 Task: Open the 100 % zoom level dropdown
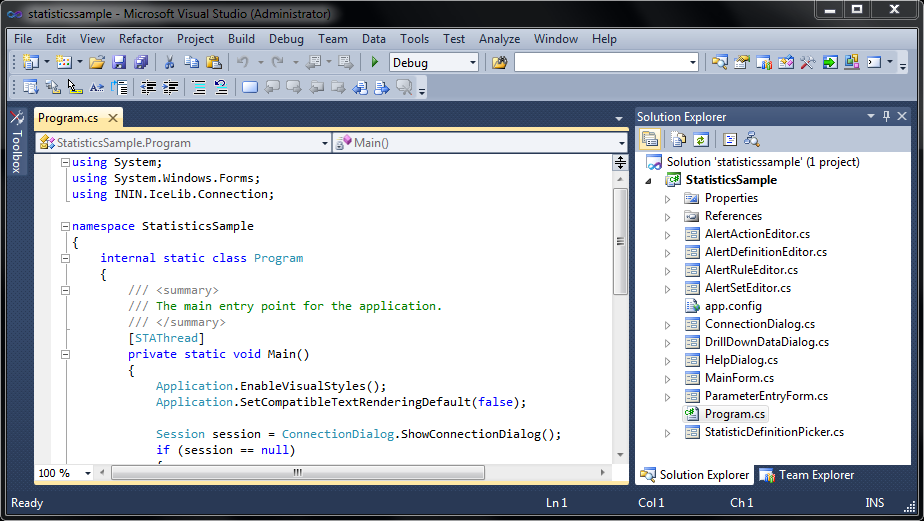point(87,473)
